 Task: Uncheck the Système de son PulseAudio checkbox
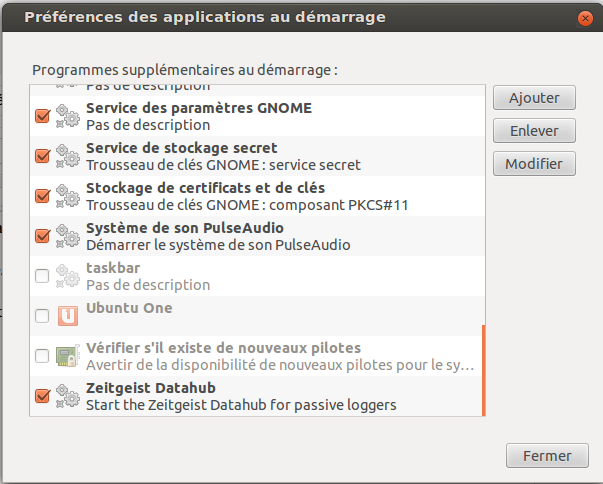point(42,236)
